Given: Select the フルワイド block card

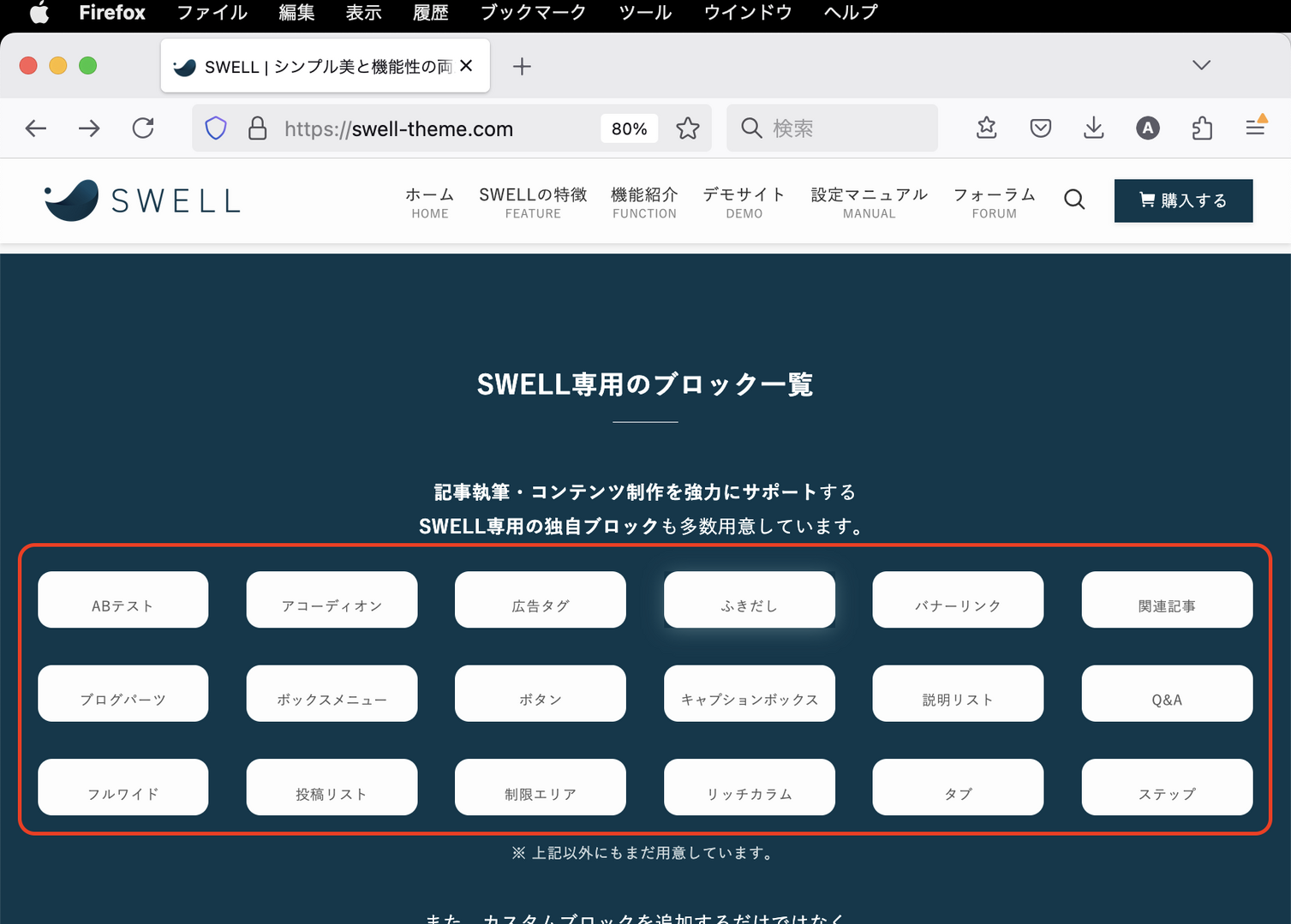Looking at the screenshot, I should coord(123,787).
